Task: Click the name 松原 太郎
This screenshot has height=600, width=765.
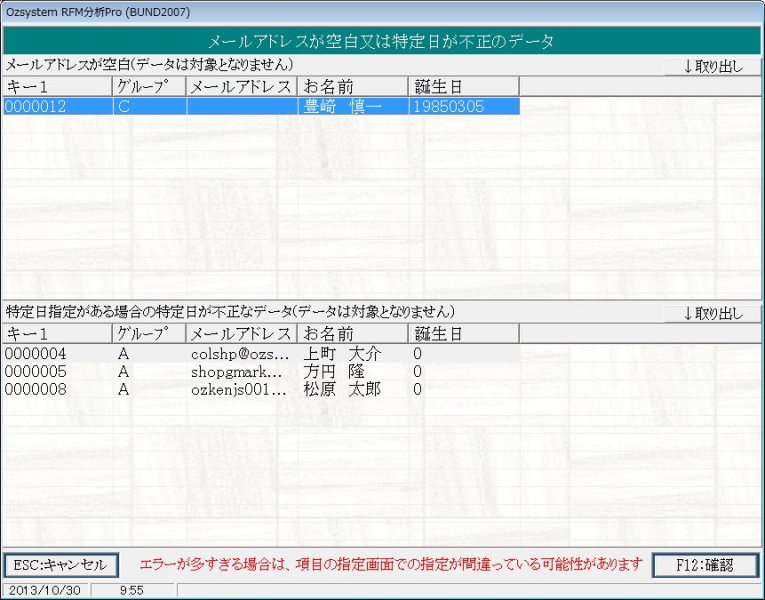Action: pyautogui.click(x=342, y=390)
